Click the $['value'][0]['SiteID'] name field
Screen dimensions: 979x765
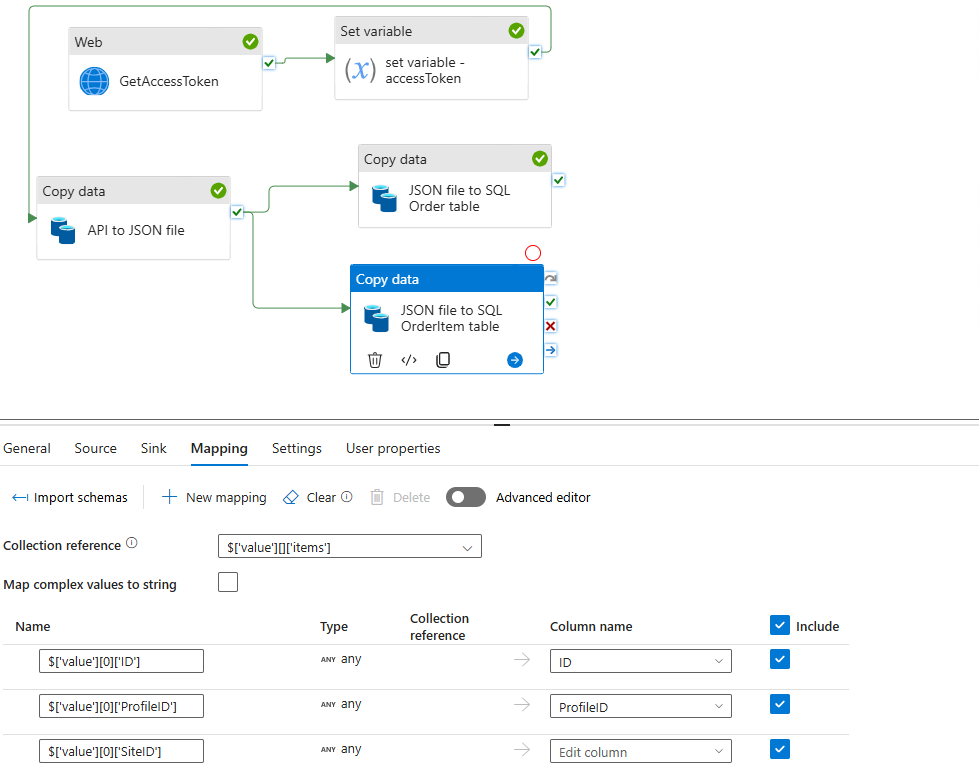(x=121, y=751)
